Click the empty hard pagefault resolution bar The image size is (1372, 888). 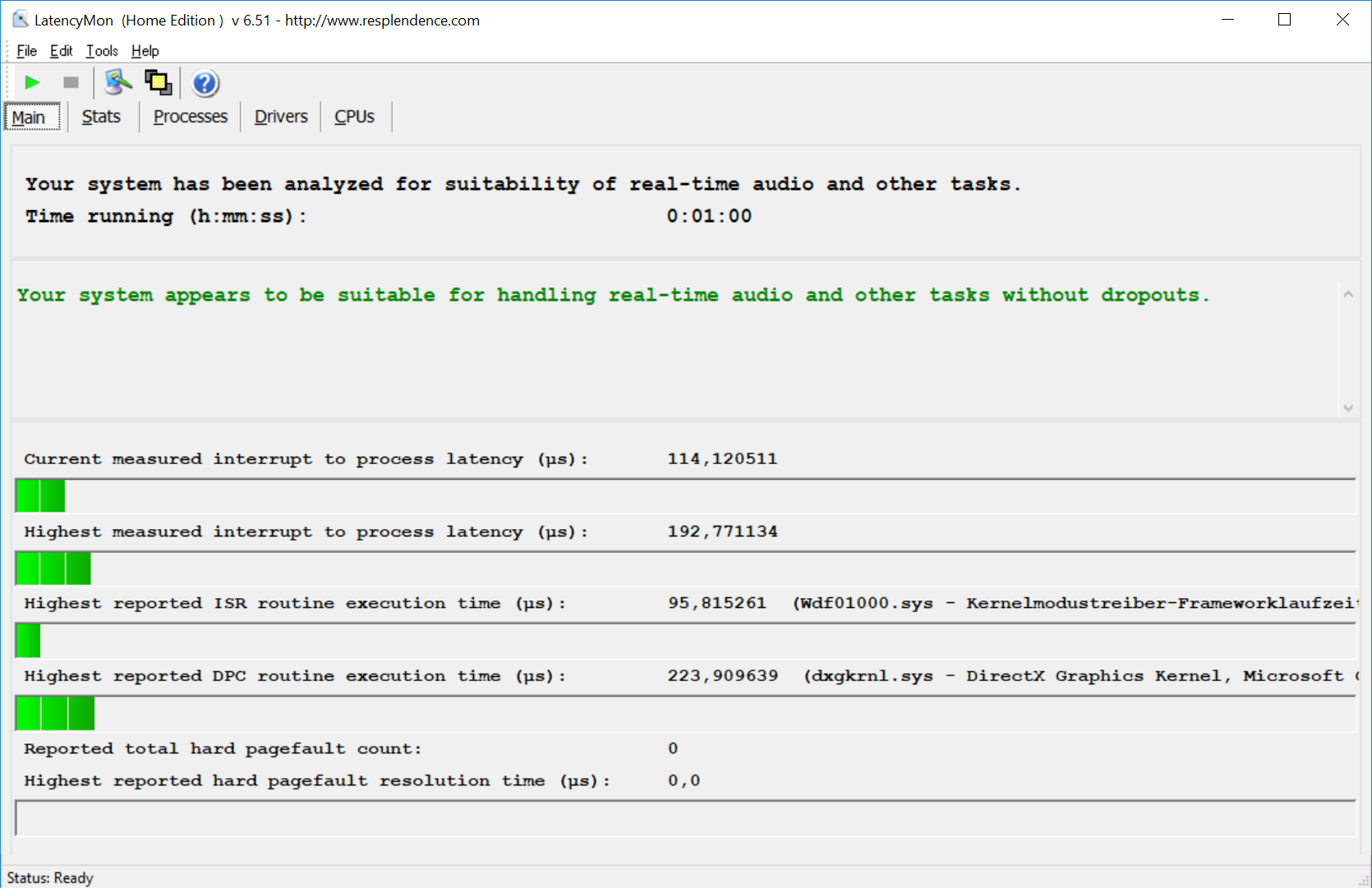[x=684, y=818]
